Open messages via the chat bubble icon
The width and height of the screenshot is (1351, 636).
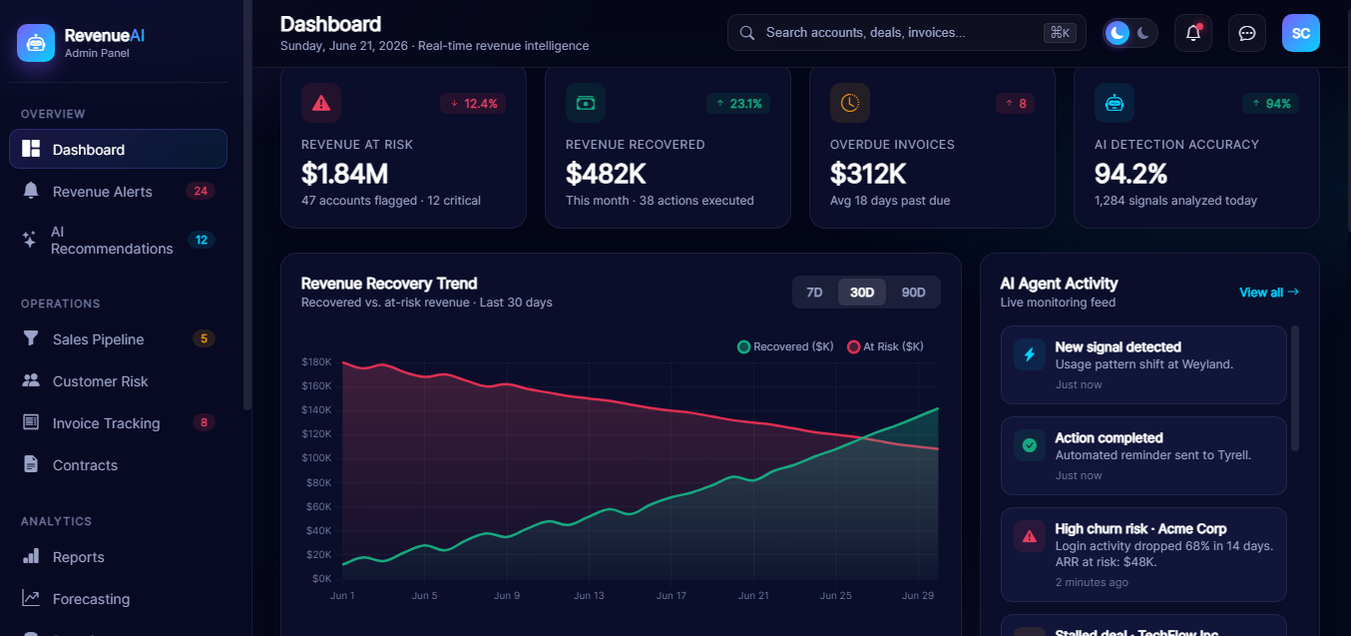pos(1247,33)
